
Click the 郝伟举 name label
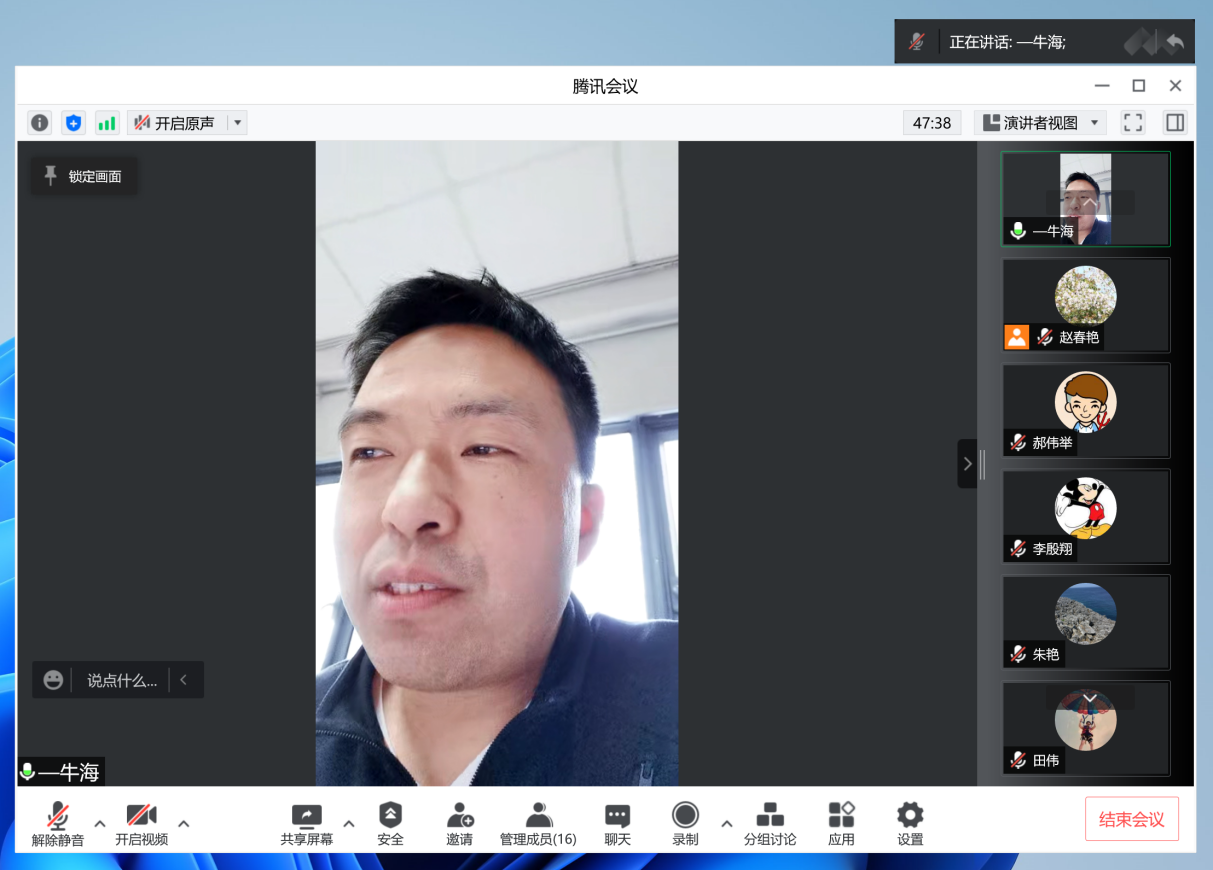click(x=1052, y=443)
